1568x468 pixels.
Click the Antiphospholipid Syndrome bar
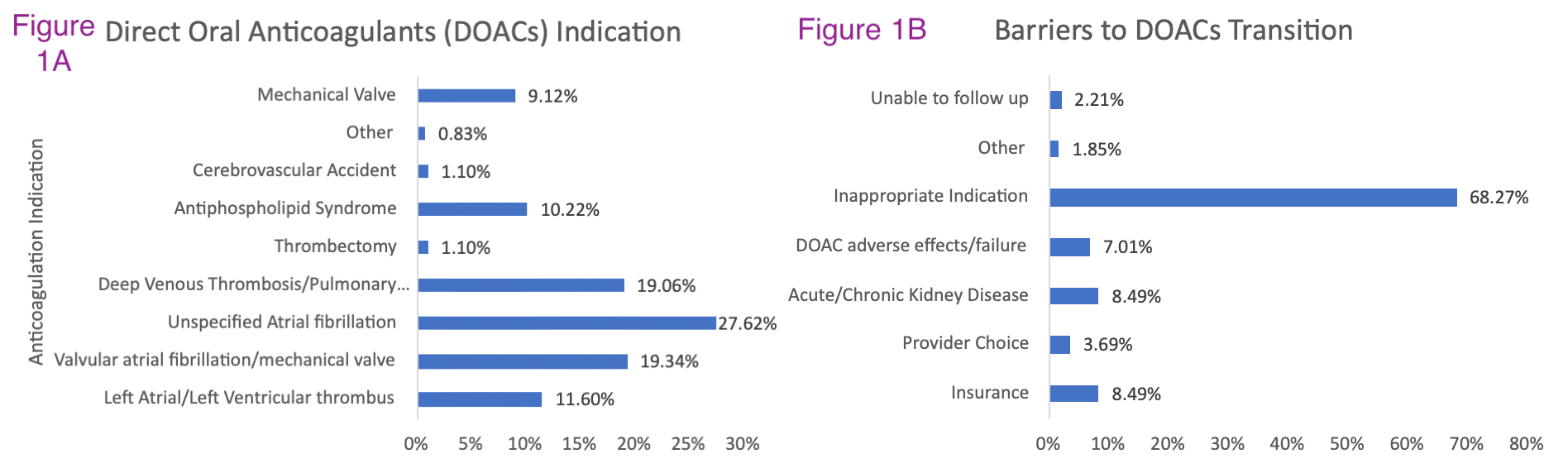point(472,209)
